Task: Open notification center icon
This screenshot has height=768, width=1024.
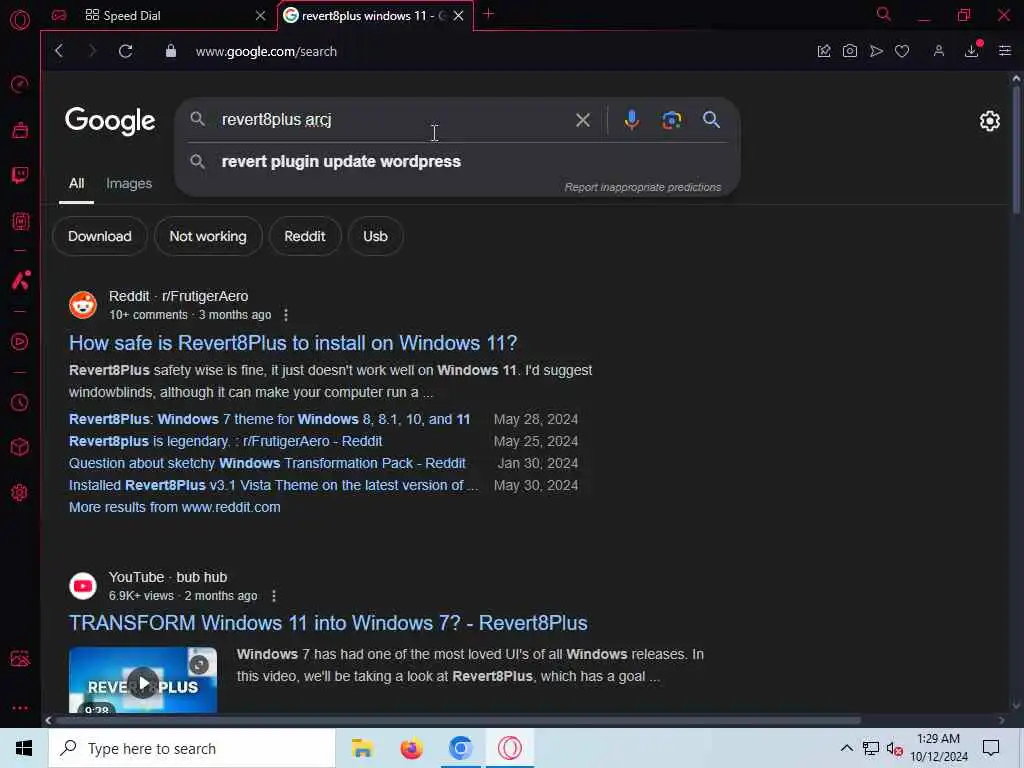Action: 991,748
